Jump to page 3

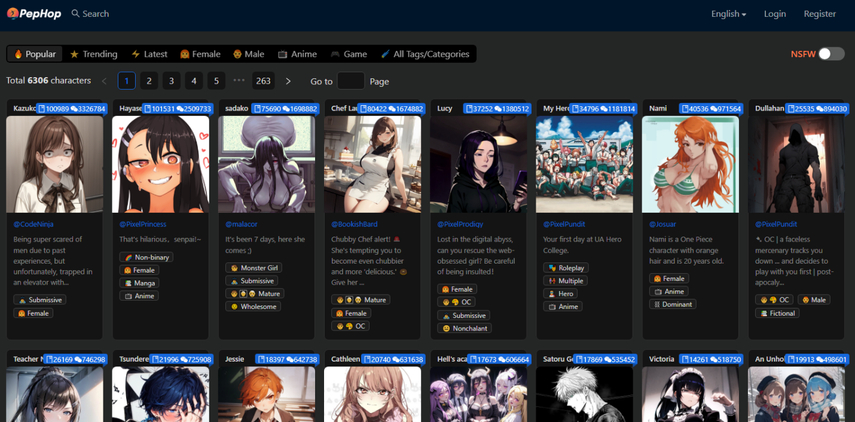171,81
